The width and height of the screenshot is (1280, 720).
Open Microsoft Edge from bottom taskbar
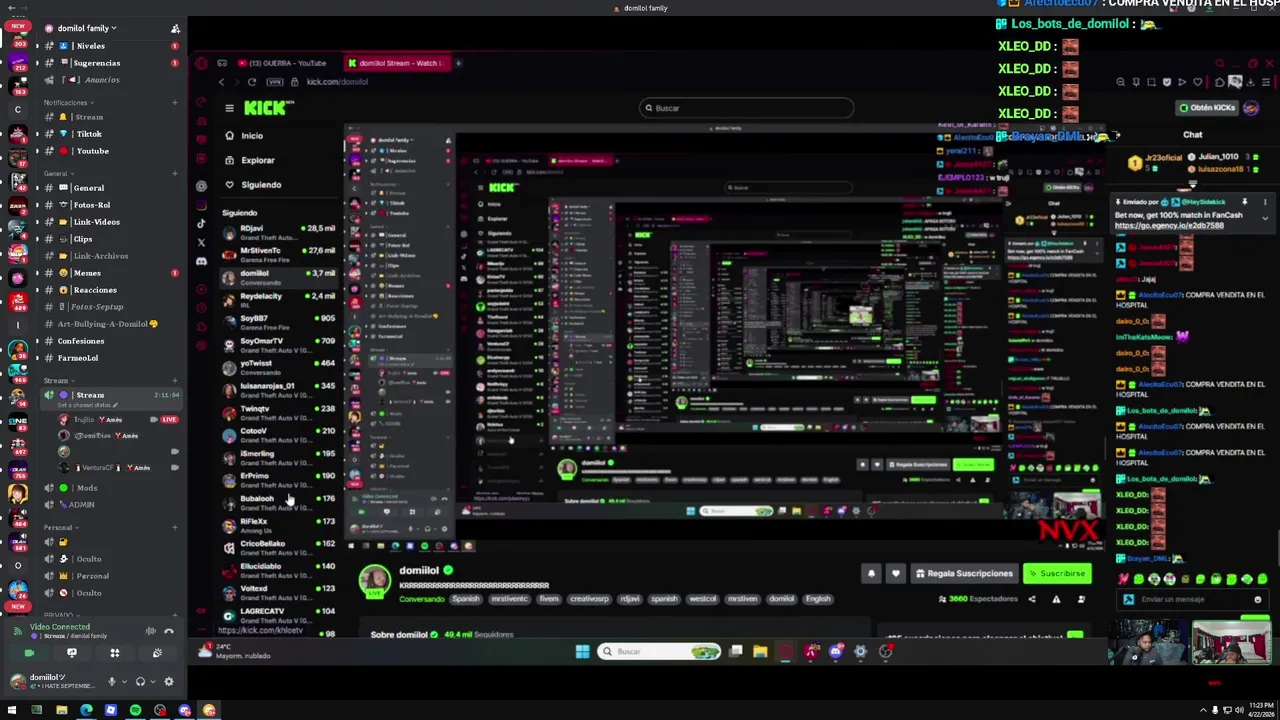pos(86,711)
